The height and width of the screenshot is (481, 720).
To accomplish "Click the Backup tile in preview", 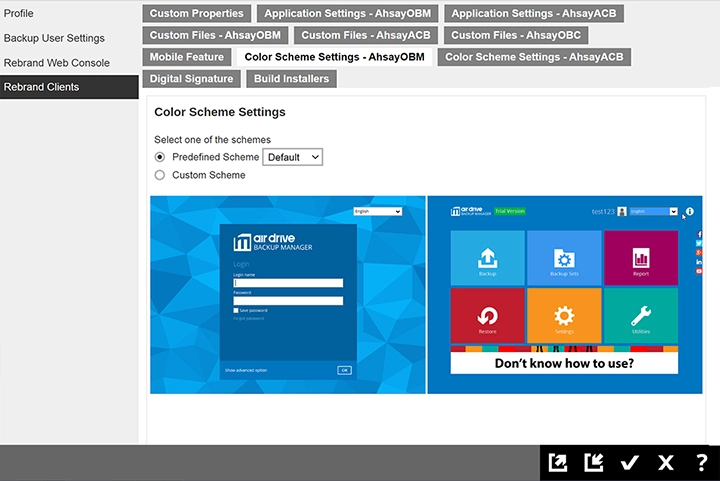I will point(487,258).
